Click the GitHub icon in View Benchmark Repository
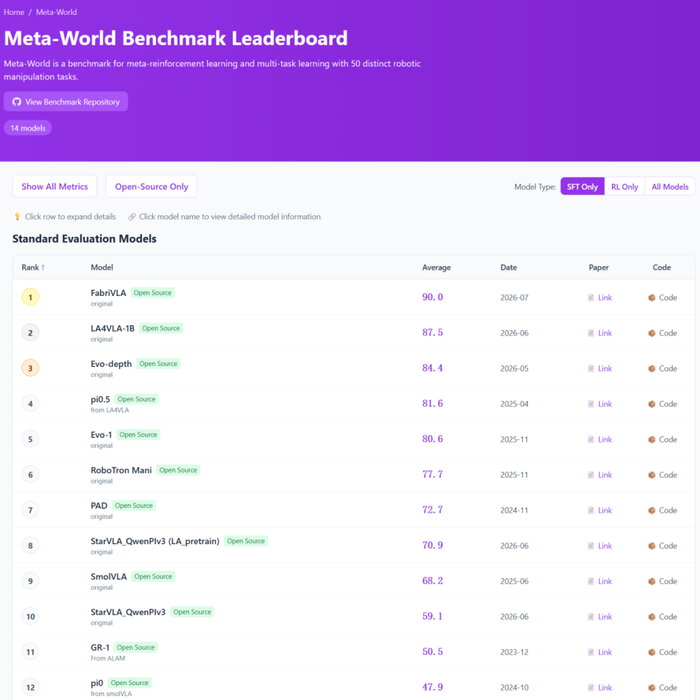The width and height of the screenshot is (700, 700). 17,102
